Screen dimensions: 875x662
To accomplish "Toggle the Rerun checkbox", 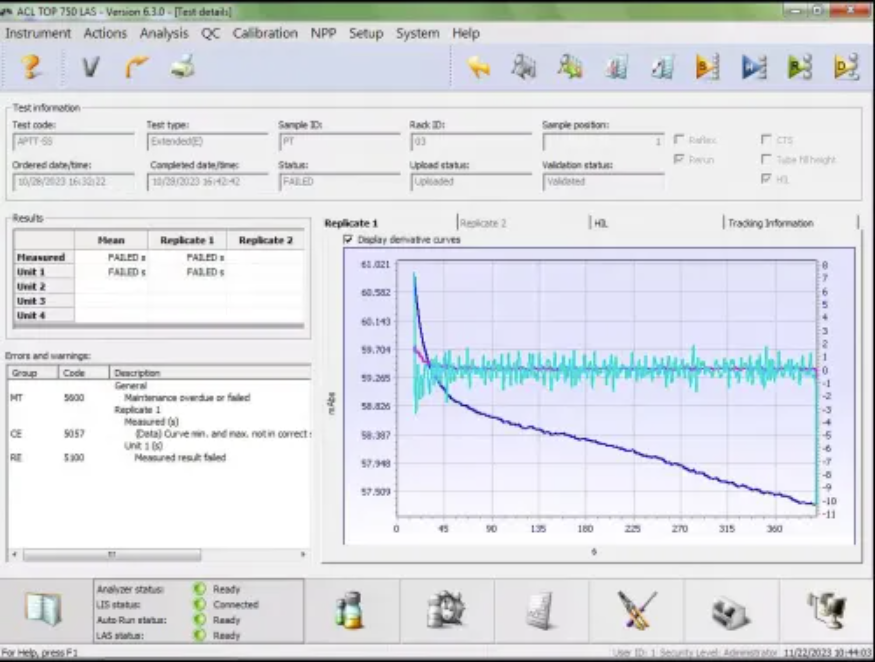I will (x=679, y=159).
